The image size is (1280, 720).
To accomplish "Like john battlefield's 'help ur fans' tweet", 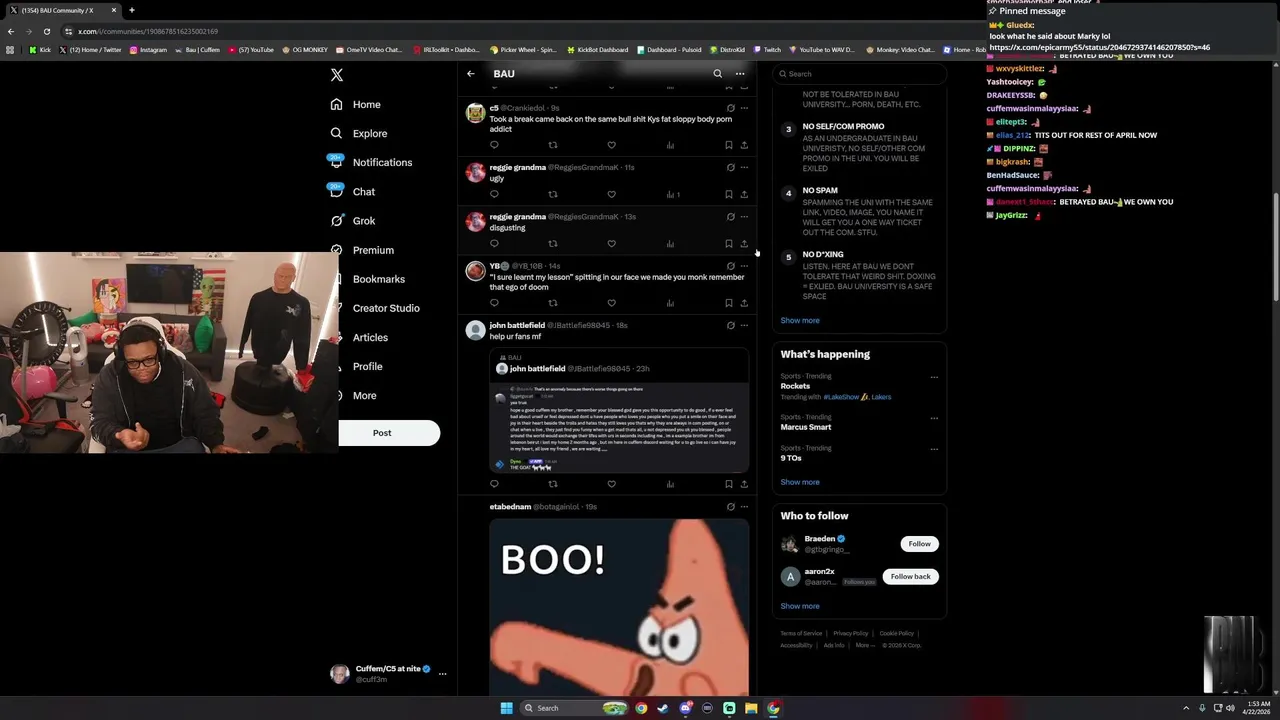I will point(611,484).
